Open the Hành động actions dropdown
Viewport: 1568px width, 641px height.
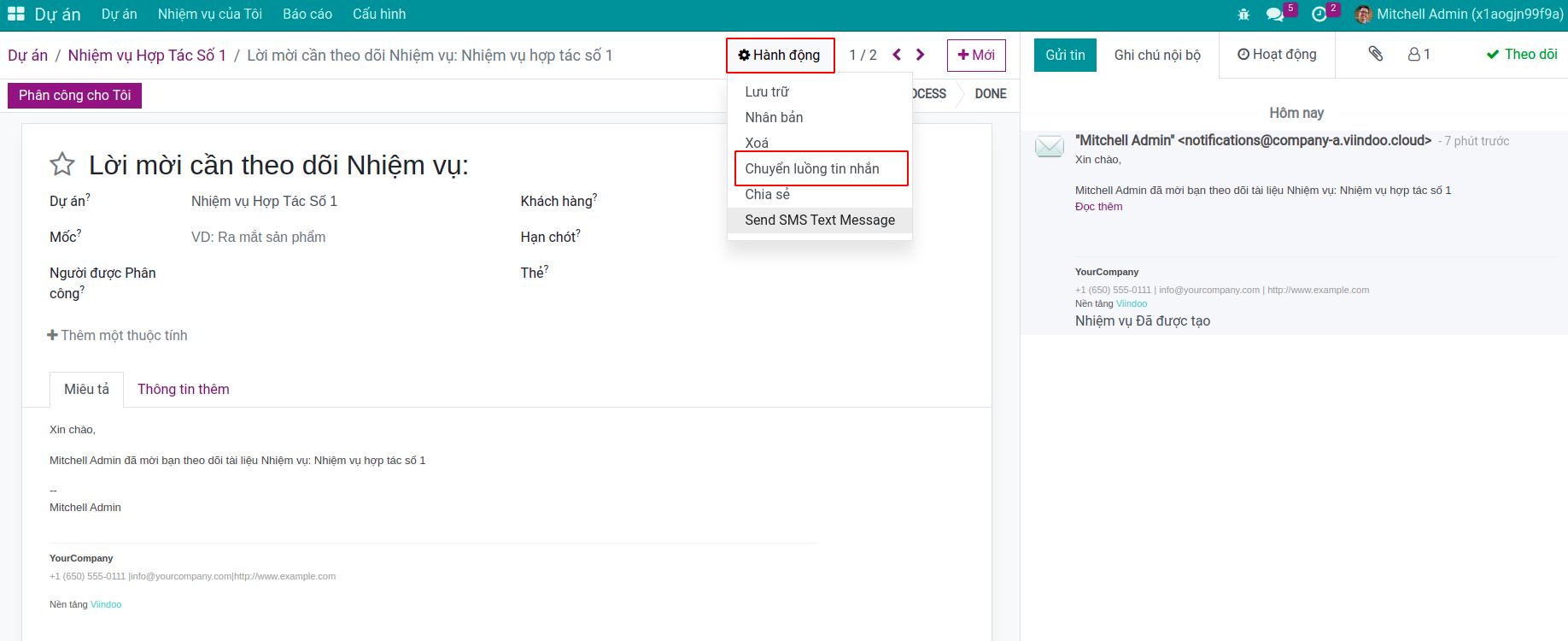[x=780, y=55]
